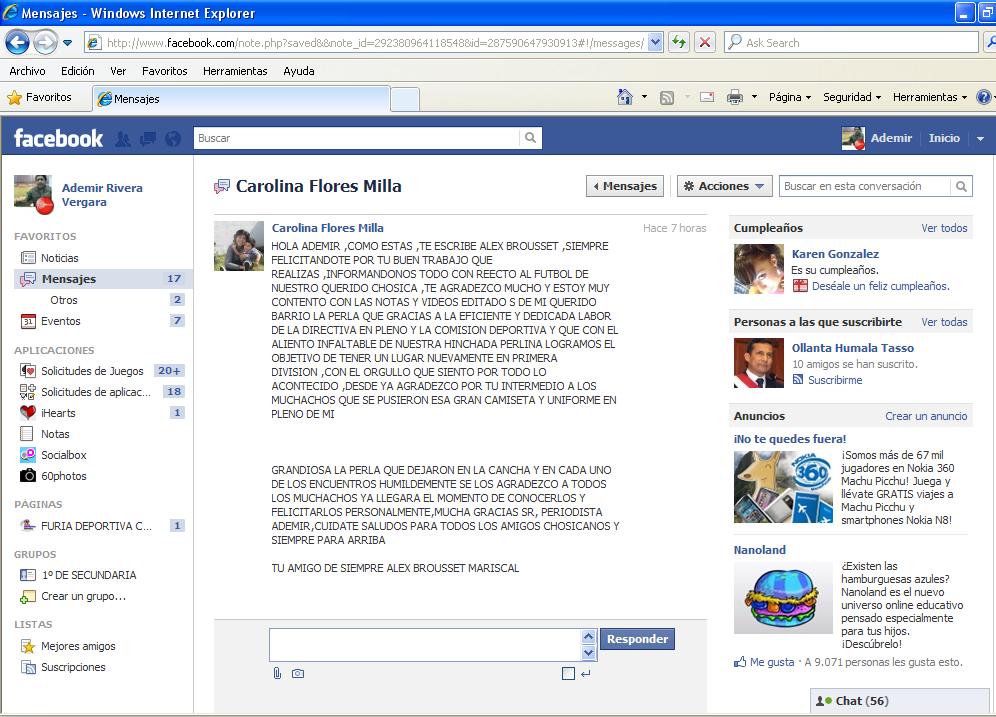Image resolution: width=996 pixels, height=717 pixels.
Task: Open messages icon in top navigation bar
Action: 147,138
